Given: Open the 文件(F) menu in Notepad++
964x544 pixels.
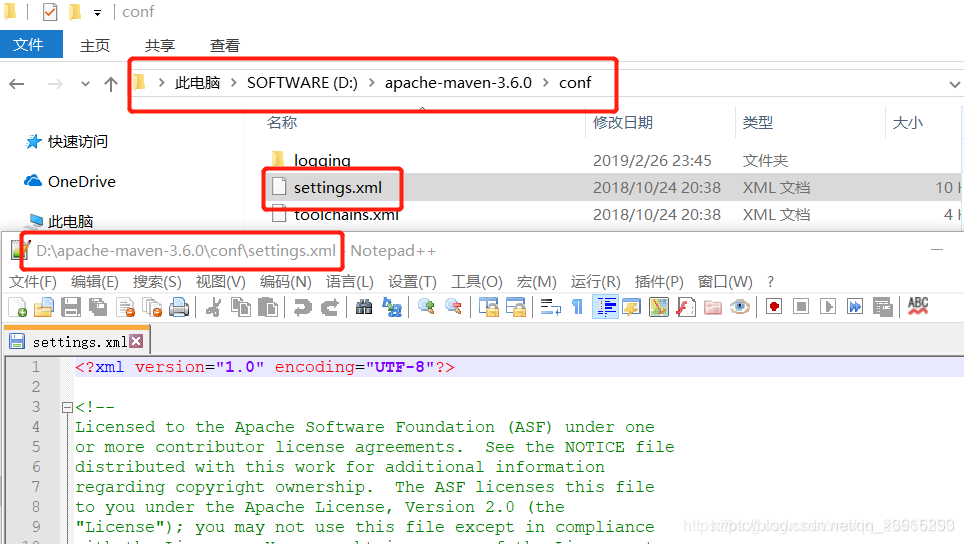Looking at the screenshot, I should pyautogui.click(x=33, y=282).
